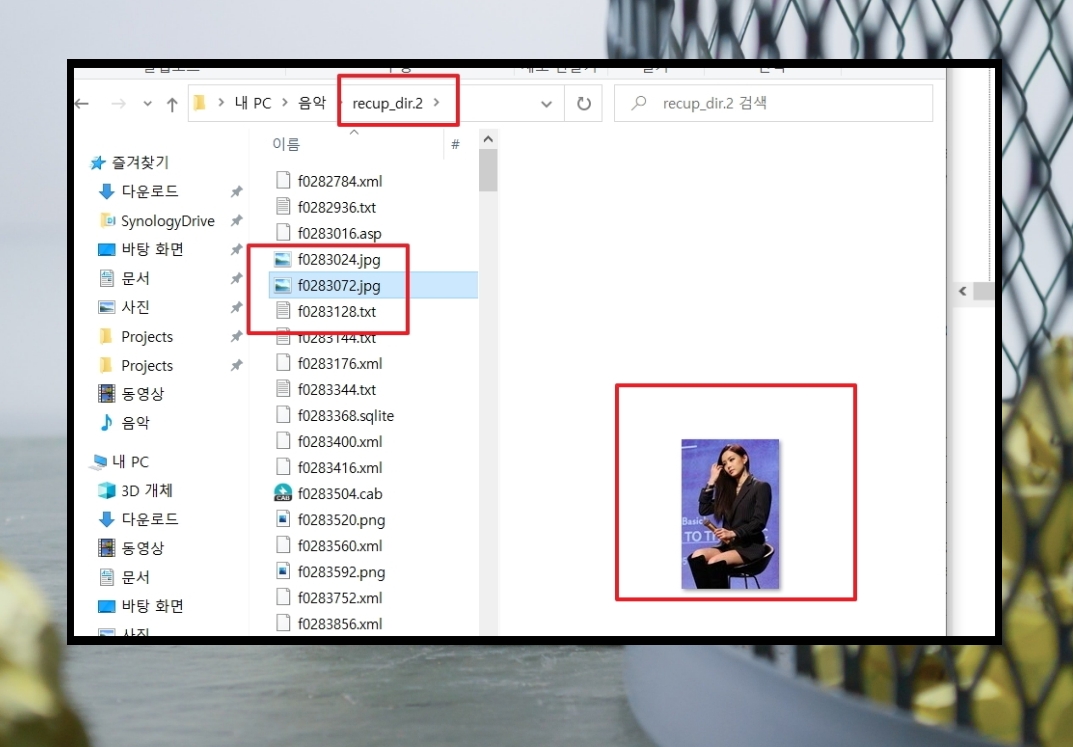The width and height of the screenshot is (1073, 747).
Task: Open recent locations dropdown arrow
Action: click(147, 104)
